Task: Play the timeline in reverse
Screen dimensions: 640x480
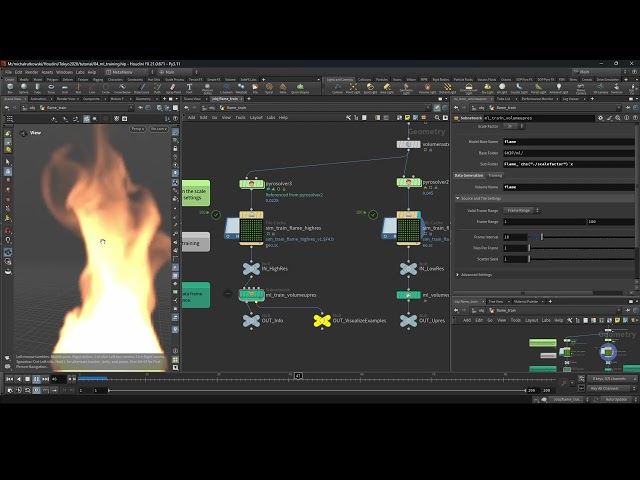Action: (18, 379)
